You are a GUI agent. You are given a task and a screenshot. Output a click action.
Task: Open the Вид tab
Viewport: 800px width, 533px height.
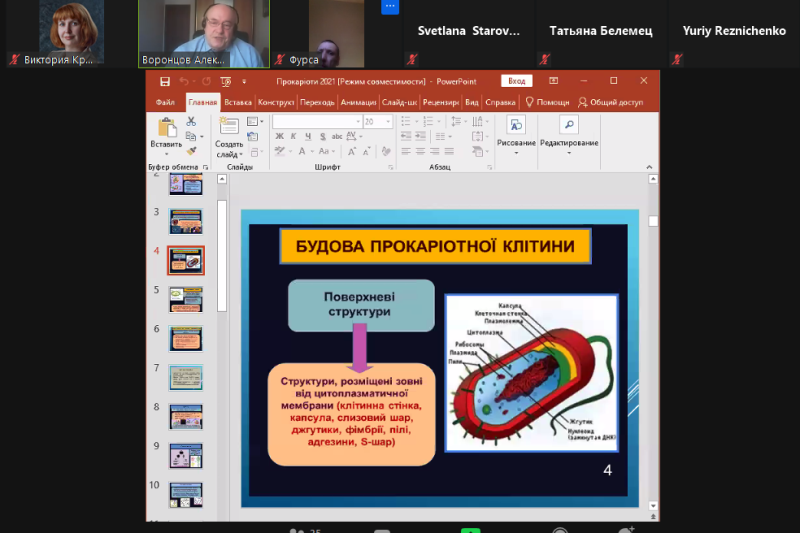(472, 103)
